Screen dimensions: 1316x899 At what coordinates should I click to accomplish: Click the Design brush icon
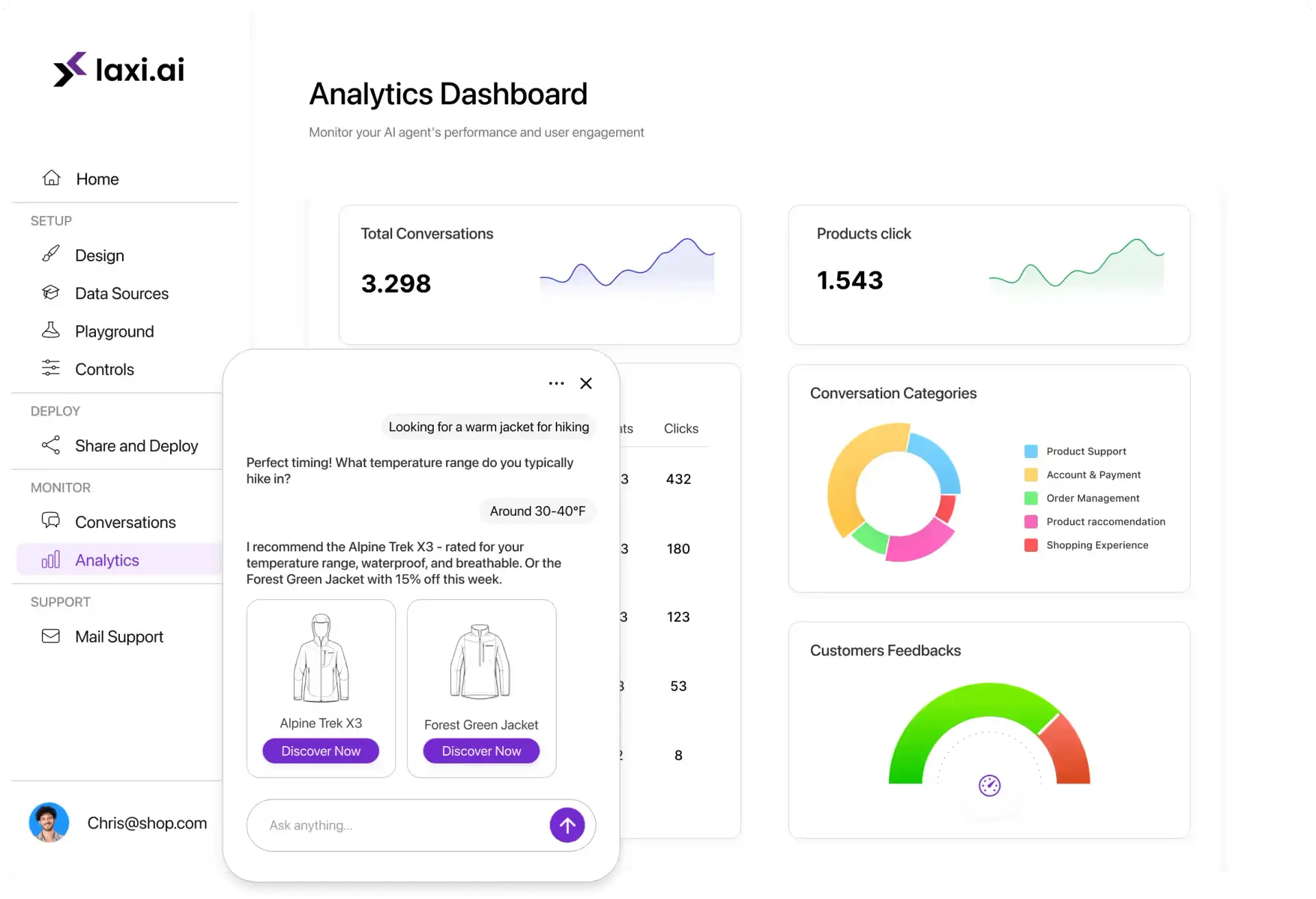click(x=51, y=254)
